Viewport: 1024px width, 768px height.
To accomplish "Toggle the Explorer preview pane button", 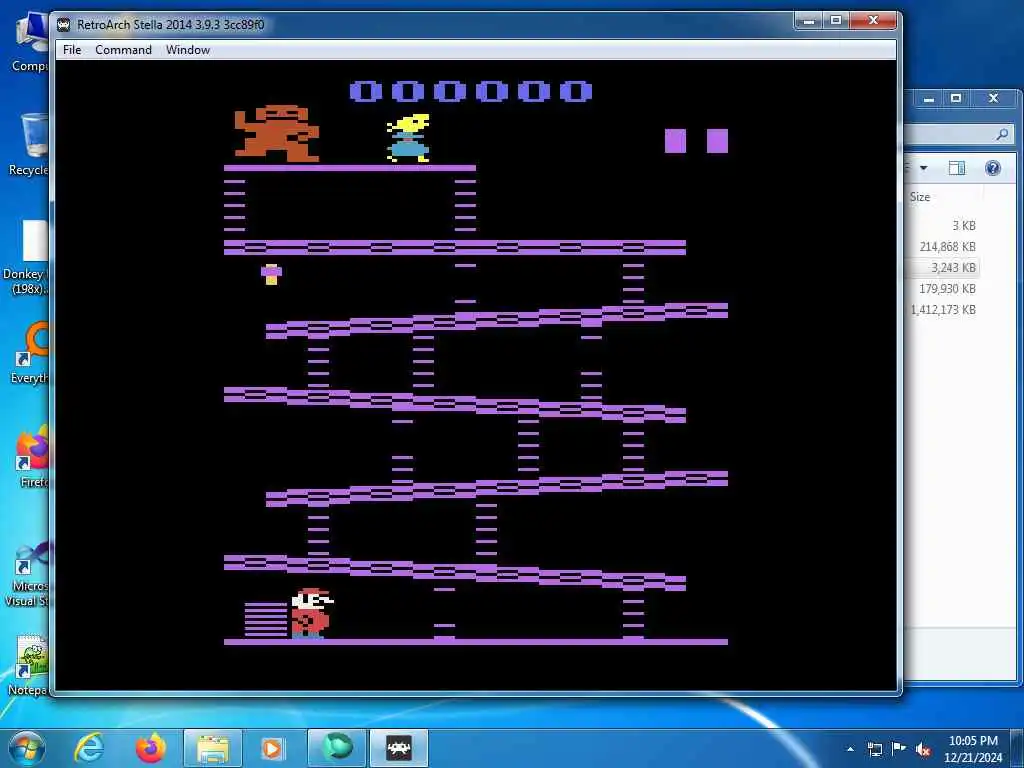I will pos(957,168).
